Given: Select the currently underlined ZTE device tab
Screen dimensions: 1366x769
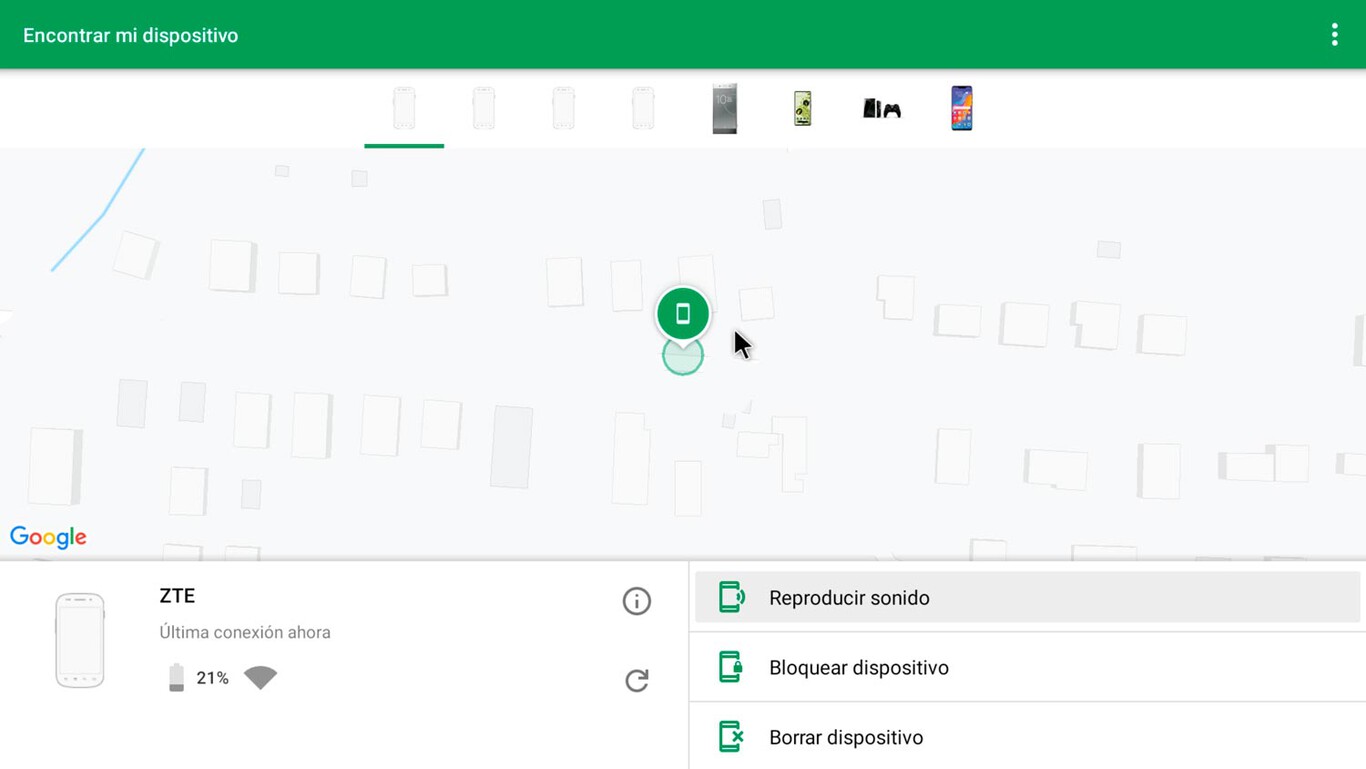Looking at the screenshot, I should coord(404,107).
